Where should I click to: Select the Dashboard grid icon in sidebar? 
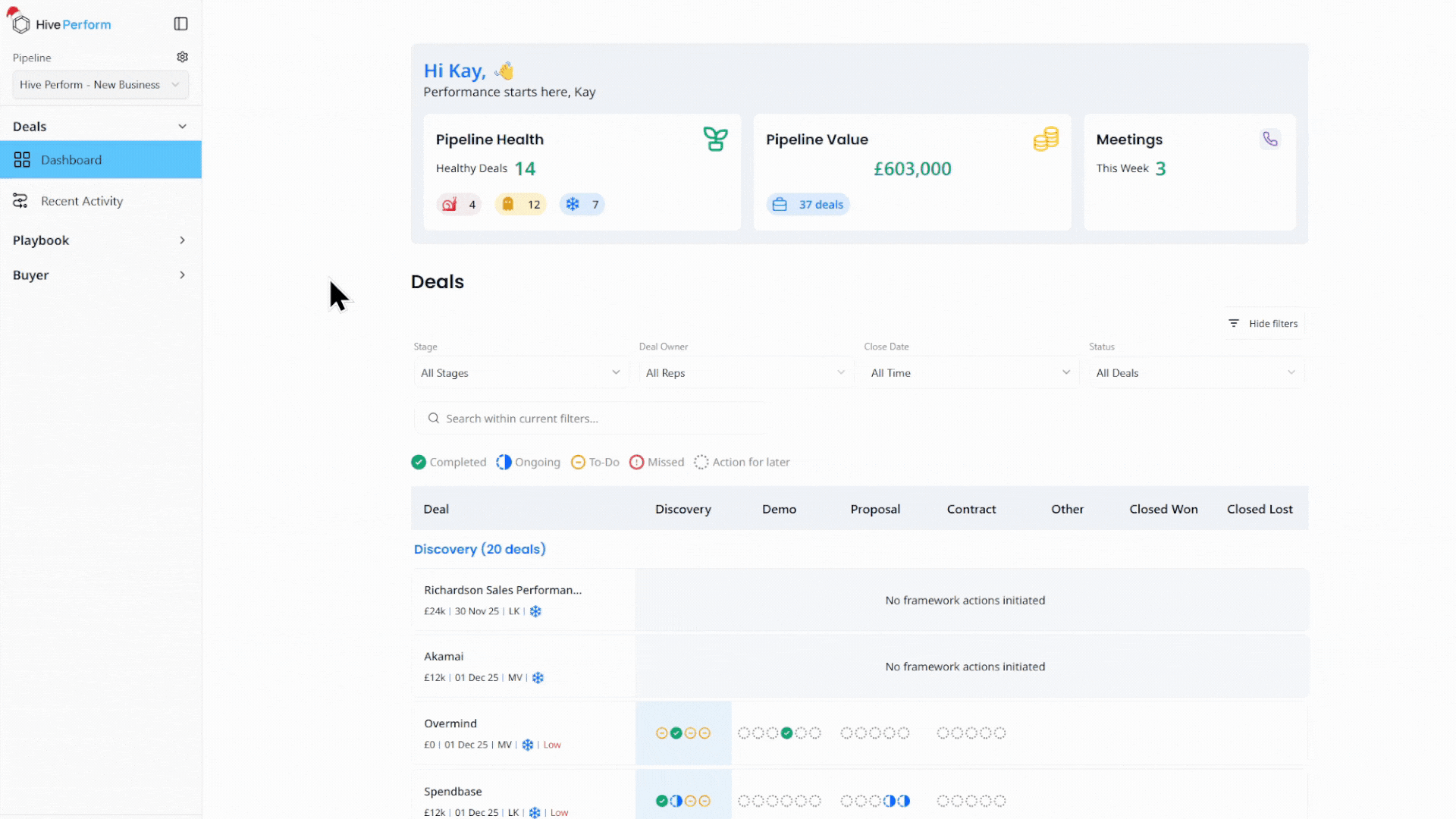(x=22, y=159)
